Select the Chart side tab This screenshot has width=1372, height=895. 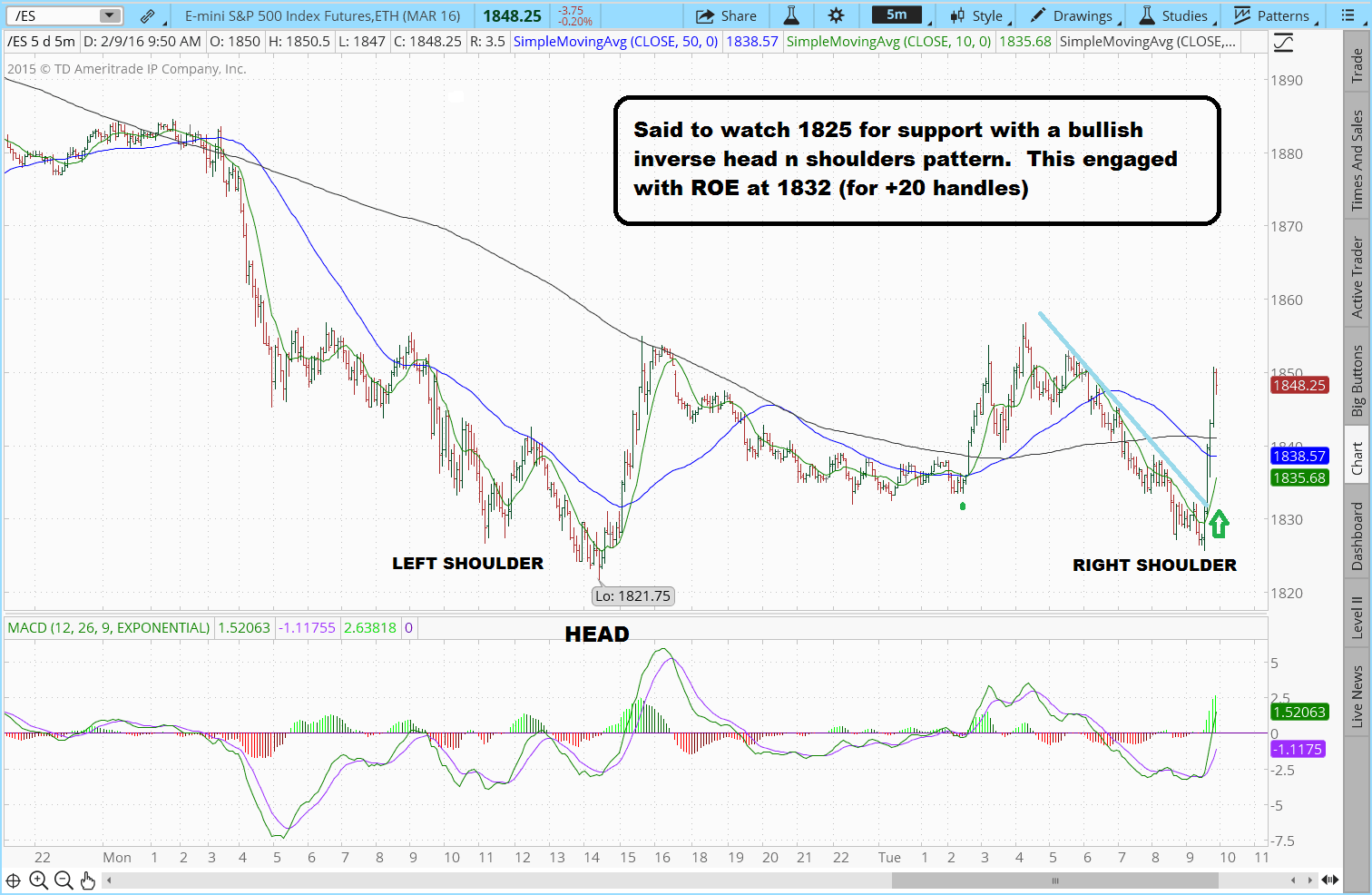coord(1357,458)
